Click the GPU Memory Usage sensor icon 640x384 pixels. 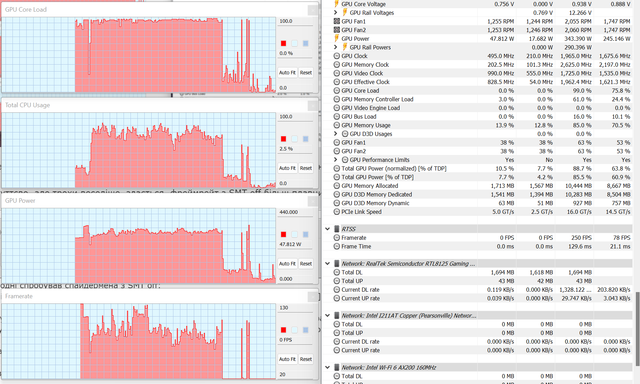tap(337, 125)
